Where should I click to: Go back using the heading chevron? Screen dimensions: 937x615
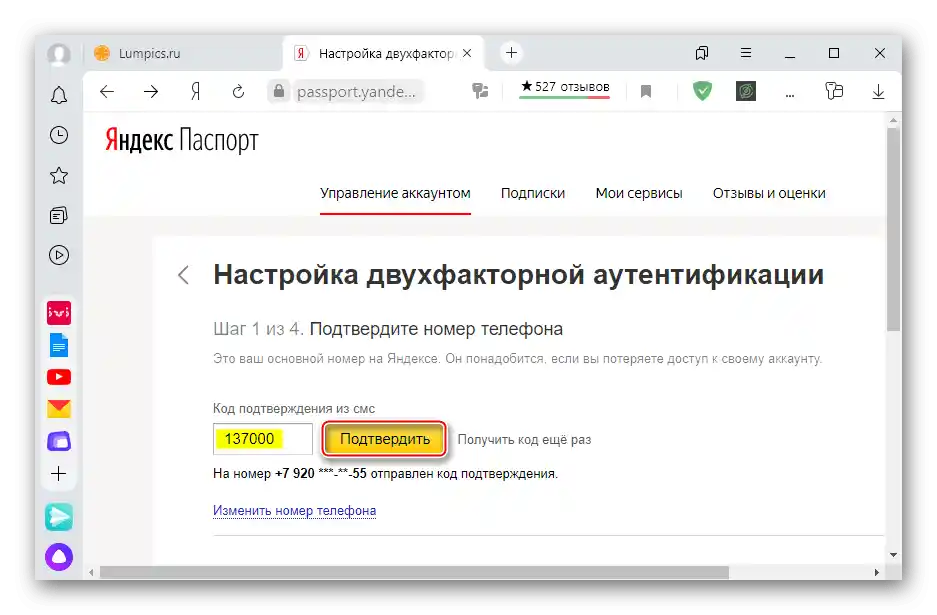(183, 275)
